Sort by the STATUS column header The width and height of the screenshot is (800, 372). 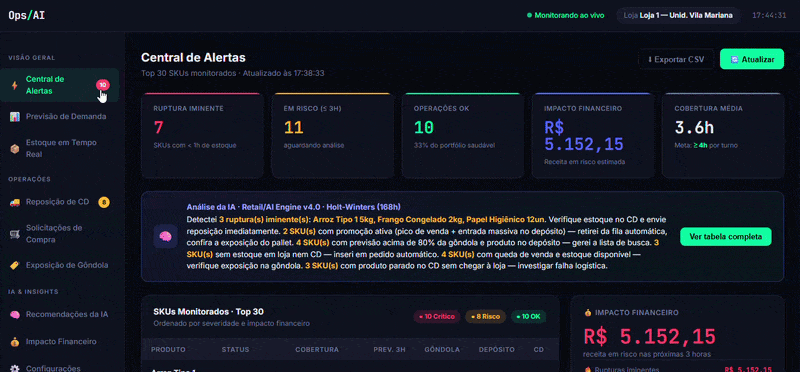[x=235, y=350]
